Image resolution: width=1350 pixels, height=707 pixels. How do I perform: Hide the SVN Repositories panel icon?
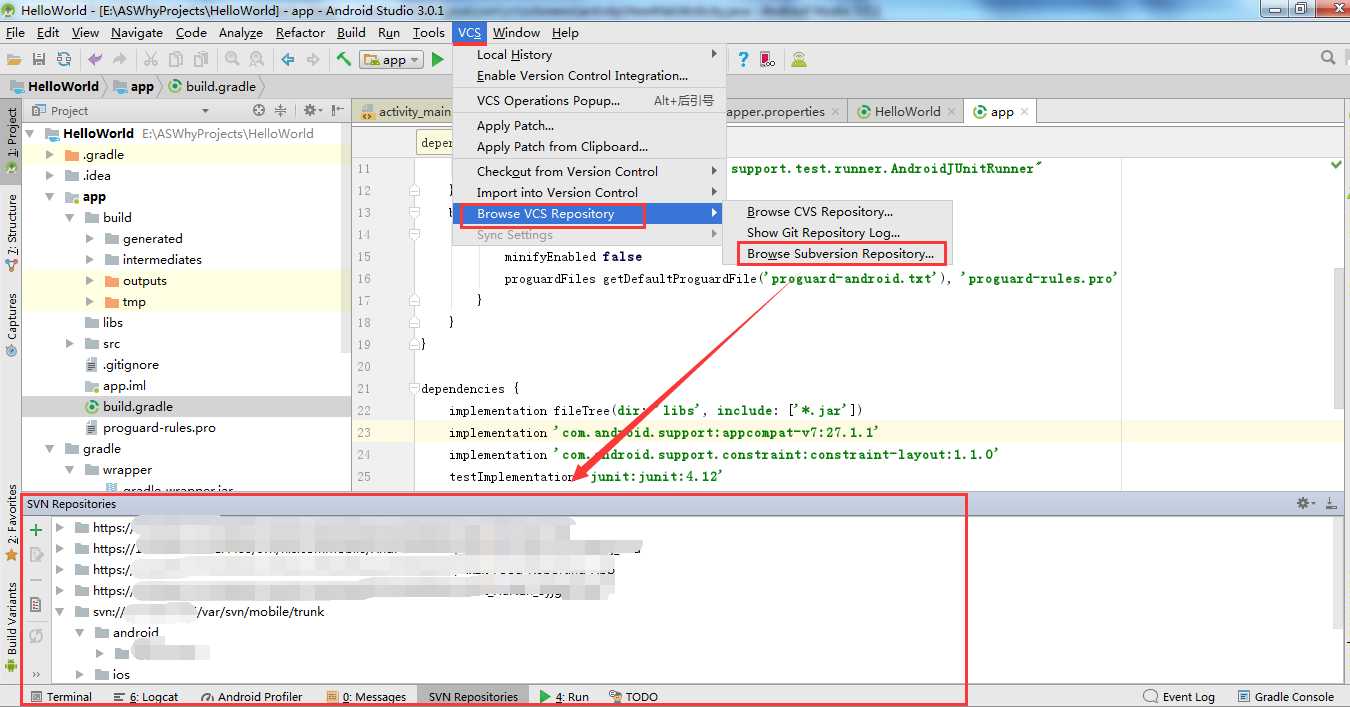(x=1331, y=504)
